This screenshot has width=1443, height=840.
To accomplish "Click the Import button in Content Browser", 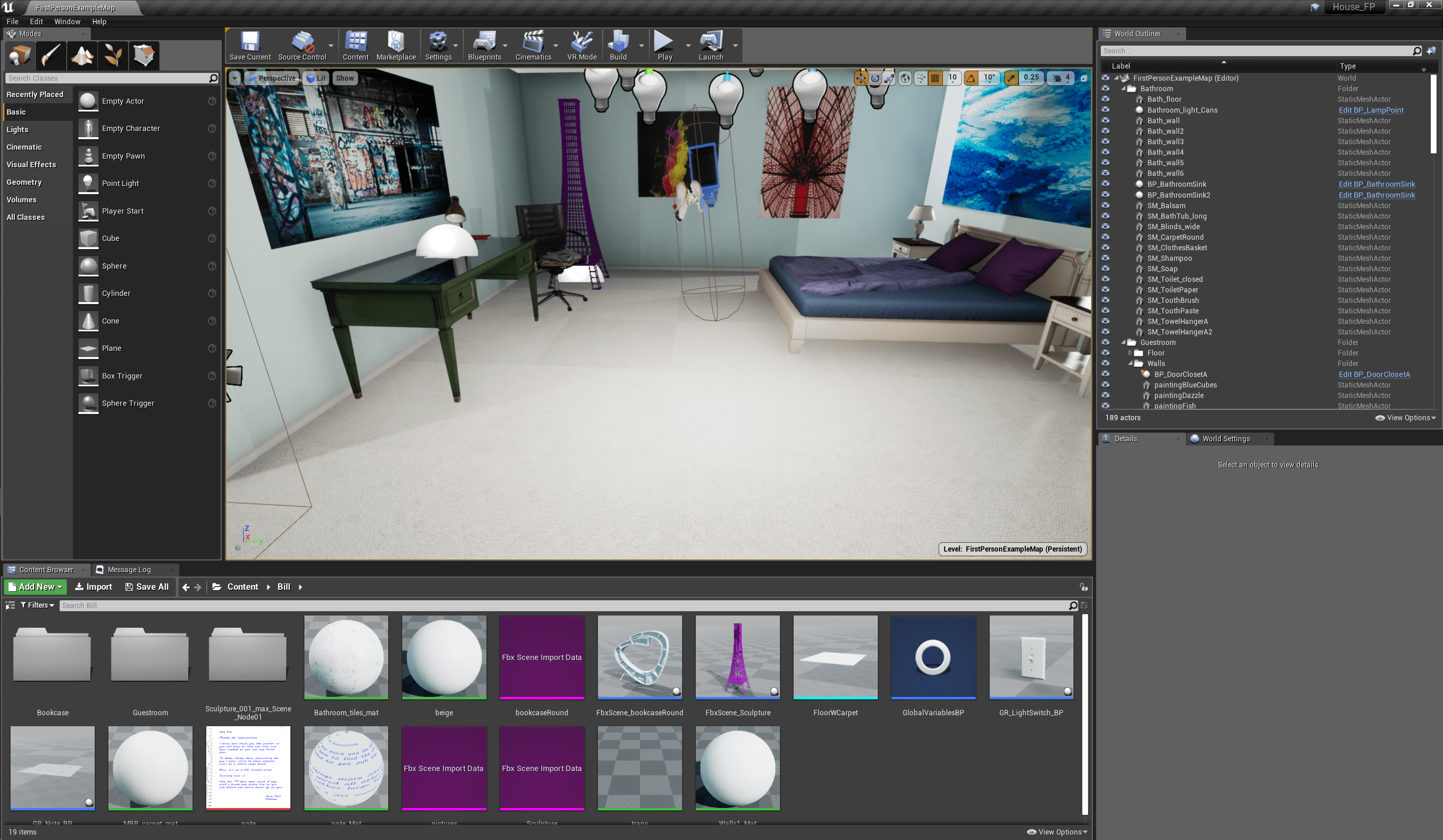I will [x=93, y=586].
